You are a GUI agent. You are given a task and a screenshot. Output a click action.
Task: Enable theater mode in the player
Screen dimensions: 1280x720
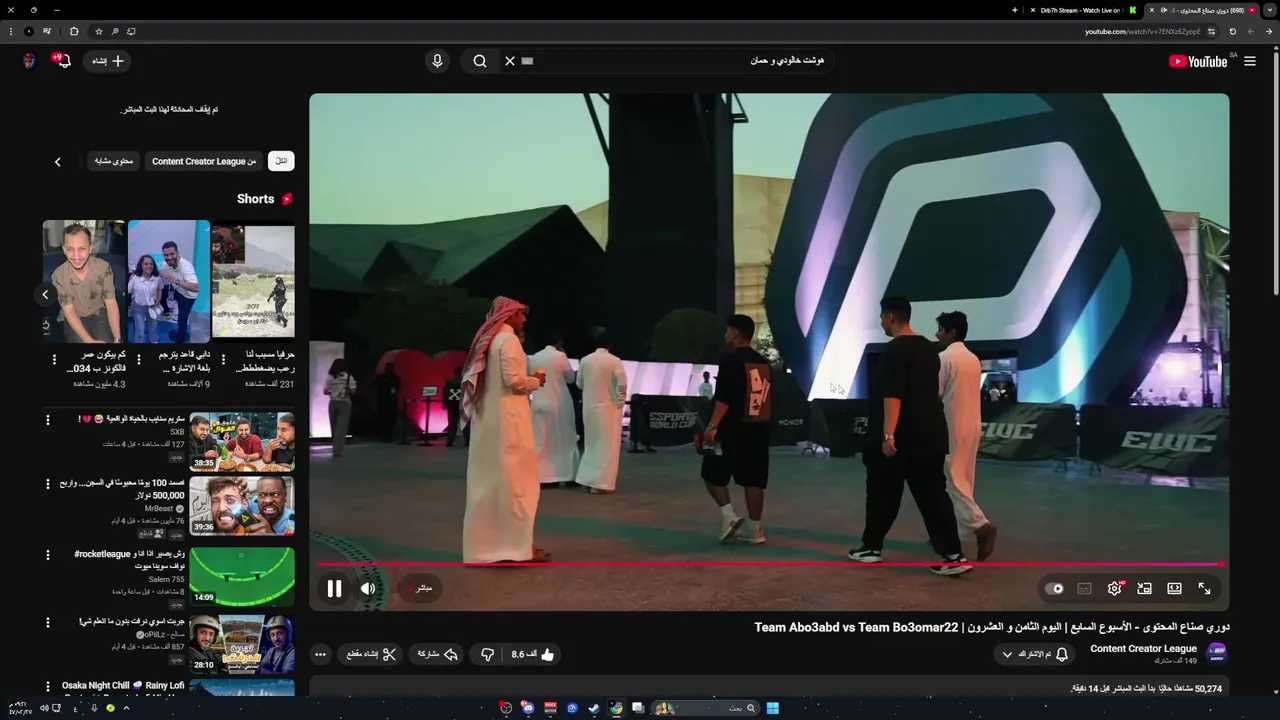click(1174, 589)
